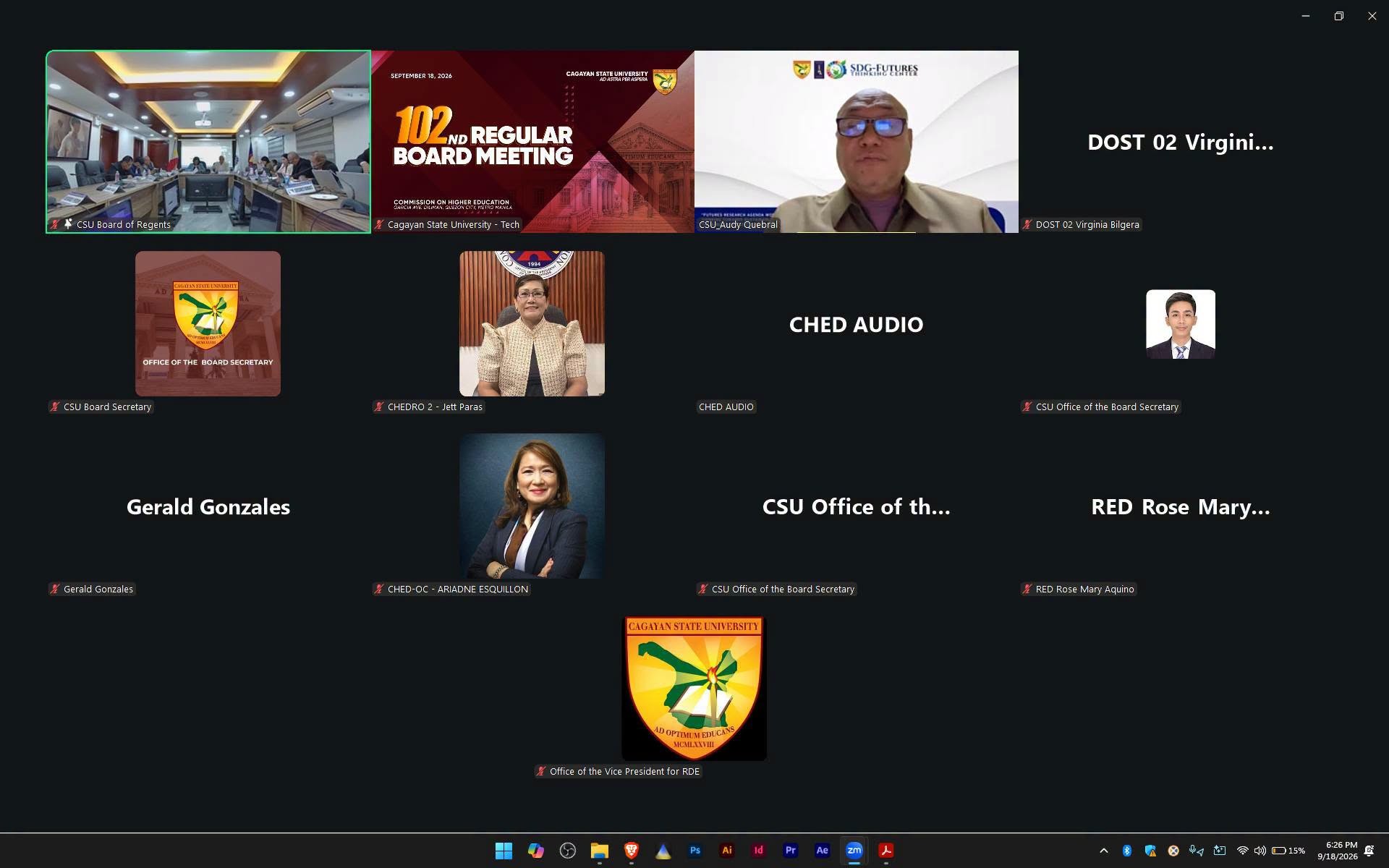This screenshot has width=1389, height=868.
Task: Switch to Adobe Acrobat in the taskbar
Action: (x=885, y=851)
